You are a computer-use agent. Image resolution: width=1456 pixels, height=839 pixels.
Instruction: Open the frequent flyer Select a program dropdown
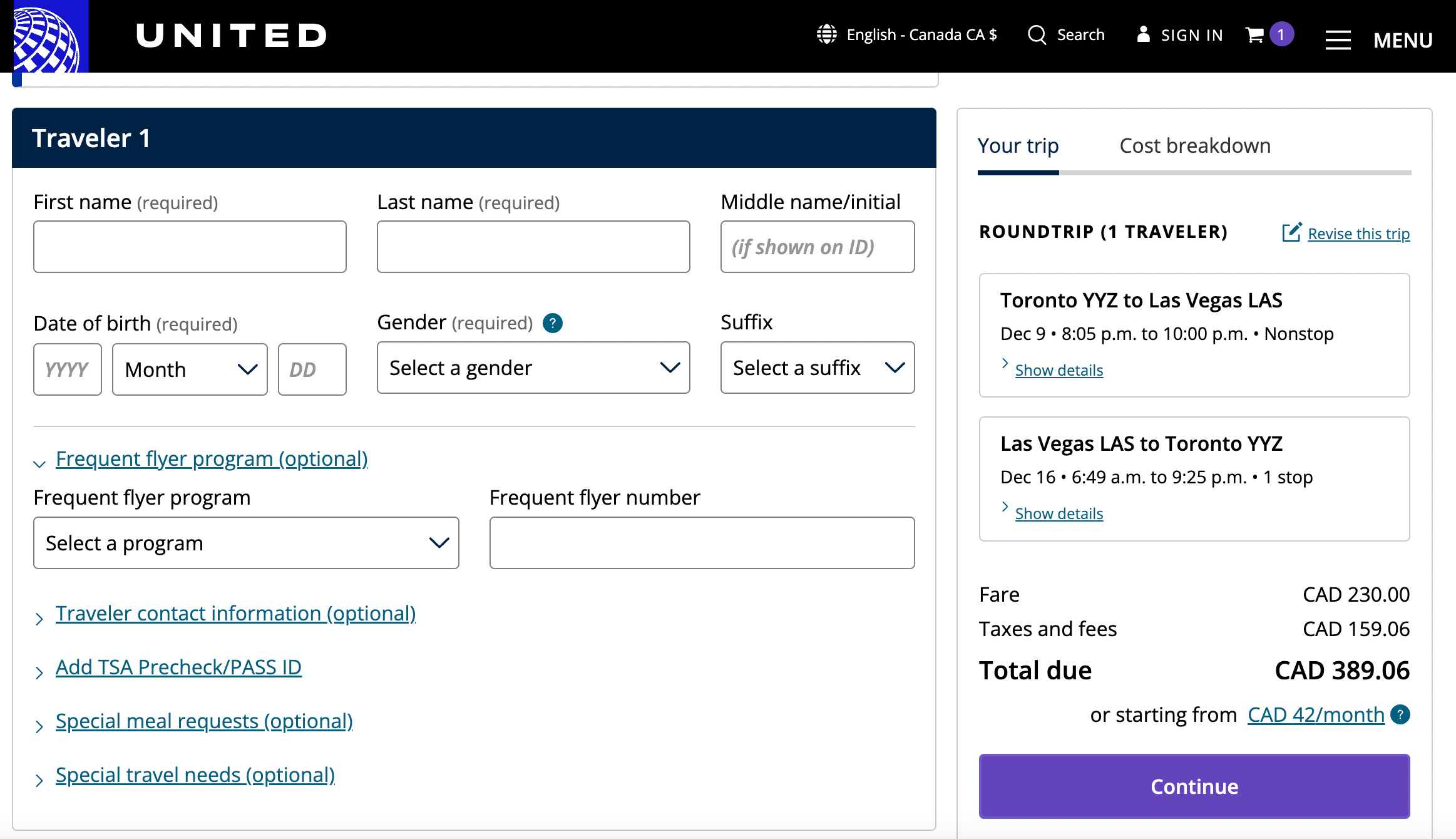click(x=246, y=543)
